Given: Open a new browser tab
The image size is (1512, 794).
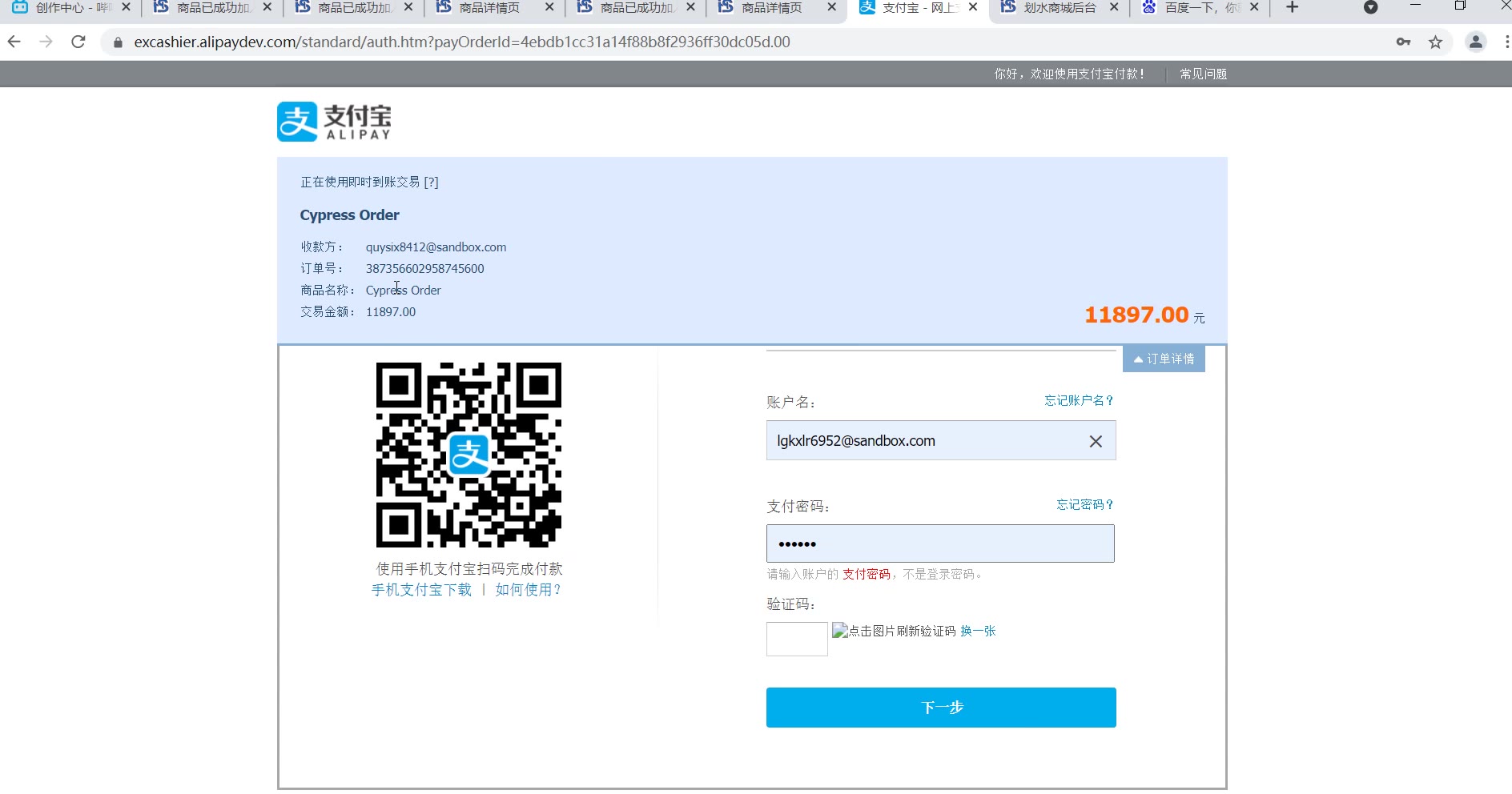Looking at the screenshot, I should pos(1292,7).
